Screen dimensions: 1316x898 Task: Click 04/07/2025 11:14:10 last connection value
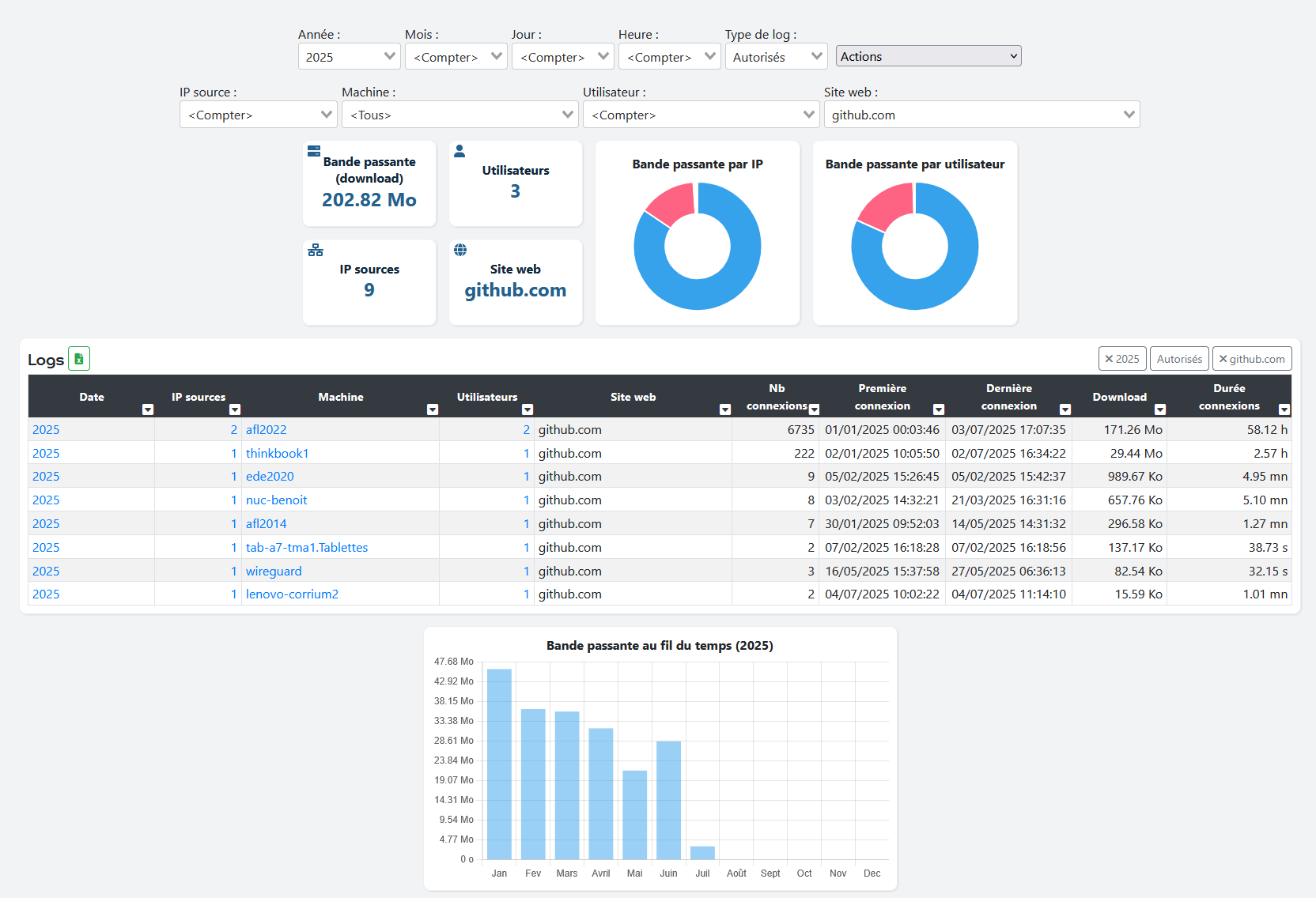(1008, 594)
